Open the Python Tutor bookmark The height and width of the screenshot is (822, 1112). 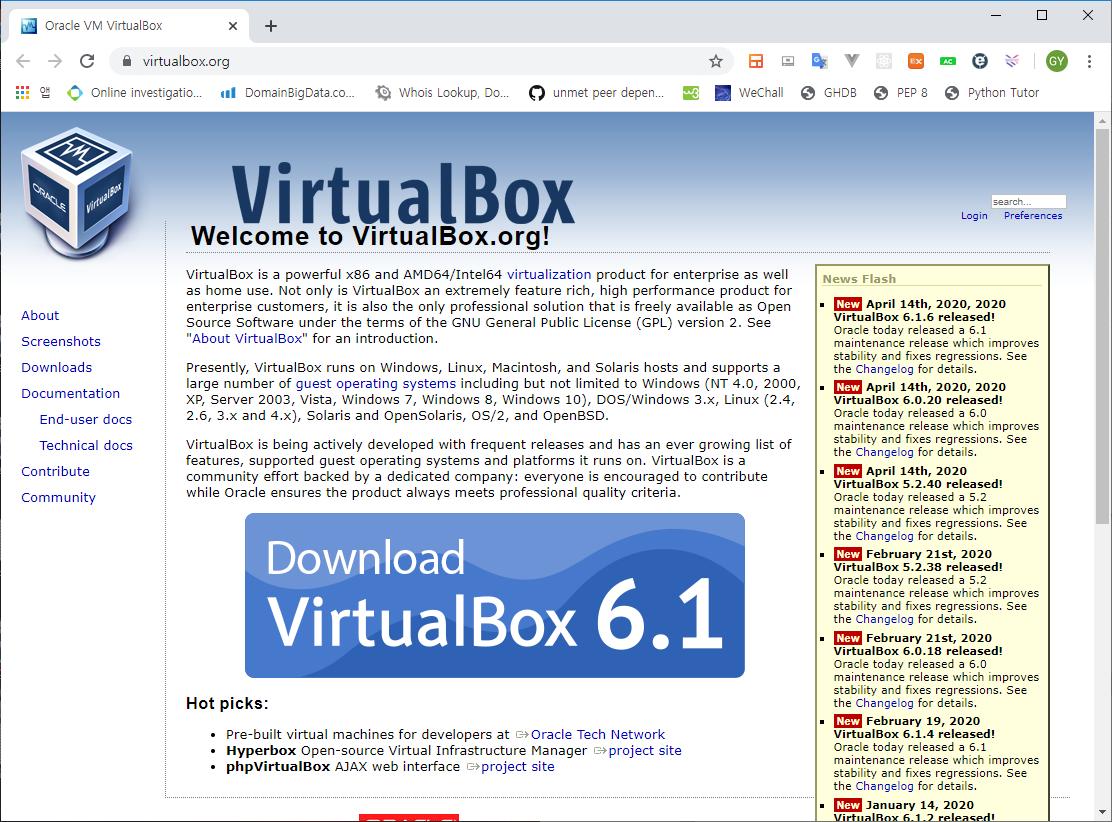coord(992,93)
